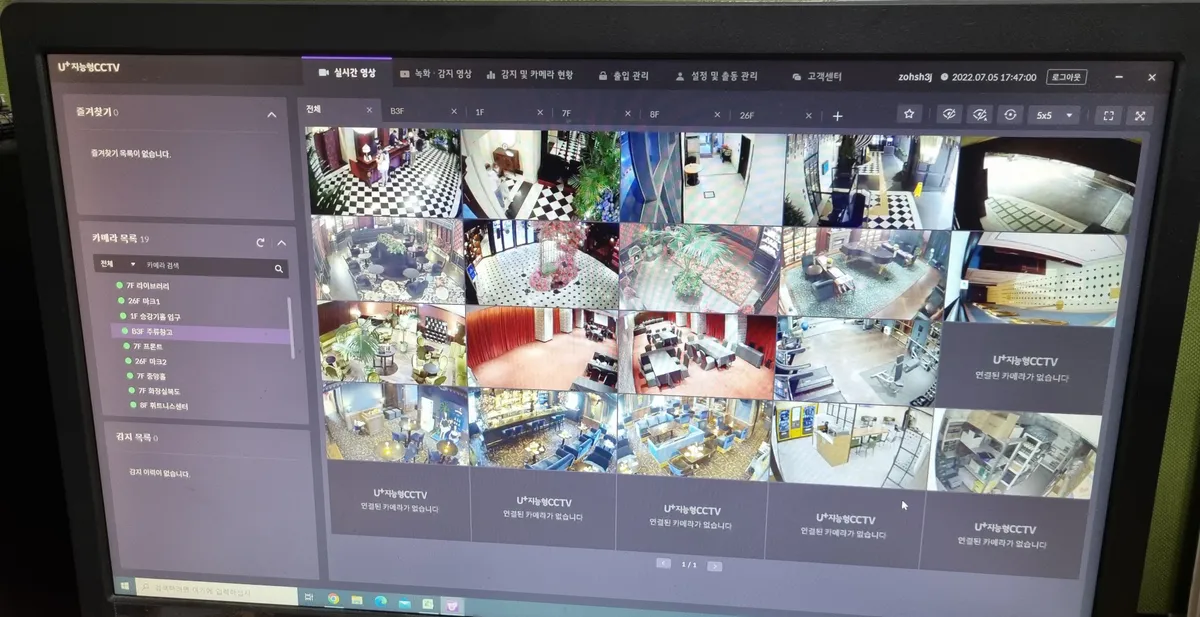
Task: Open the 전체 filter dropdown in camera list
Action: [117, 265]
